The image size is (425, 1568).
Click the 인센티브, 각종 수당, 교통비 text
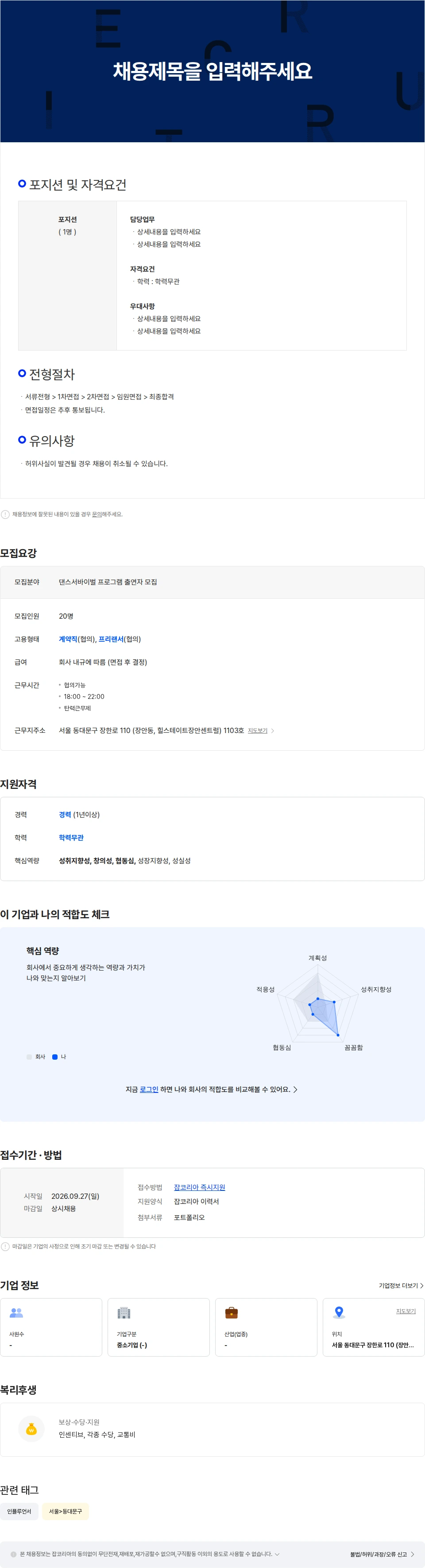coord(97,1435)
